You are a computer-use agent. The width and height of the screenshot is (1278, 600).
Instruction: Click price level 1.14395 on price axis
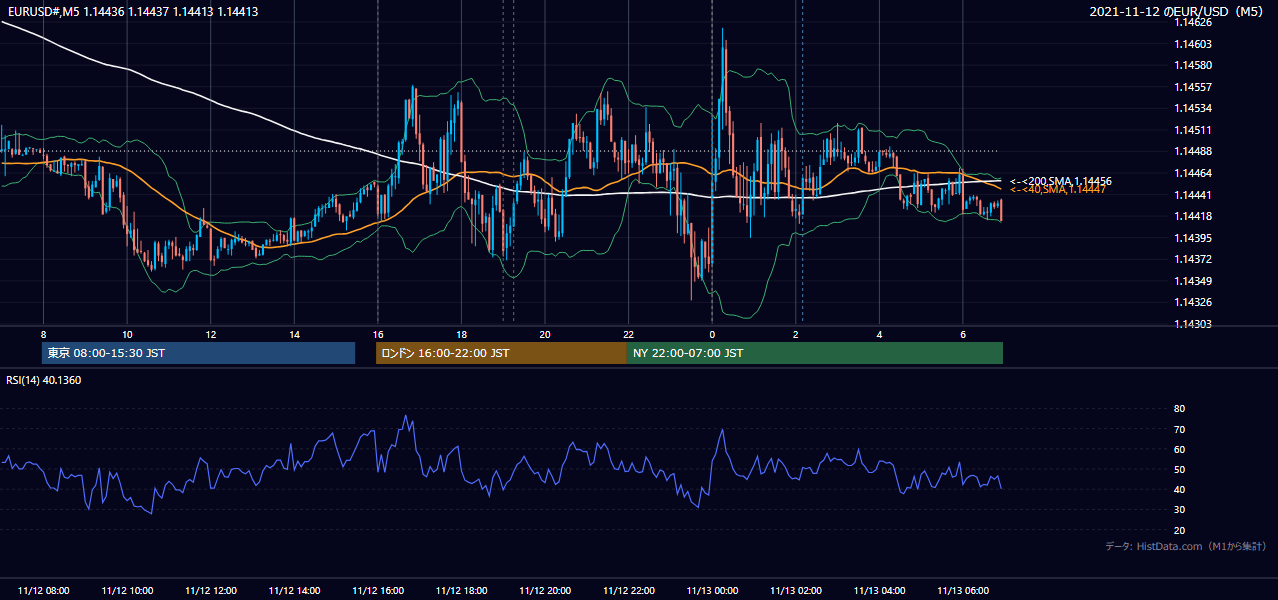pos(1193,238)
